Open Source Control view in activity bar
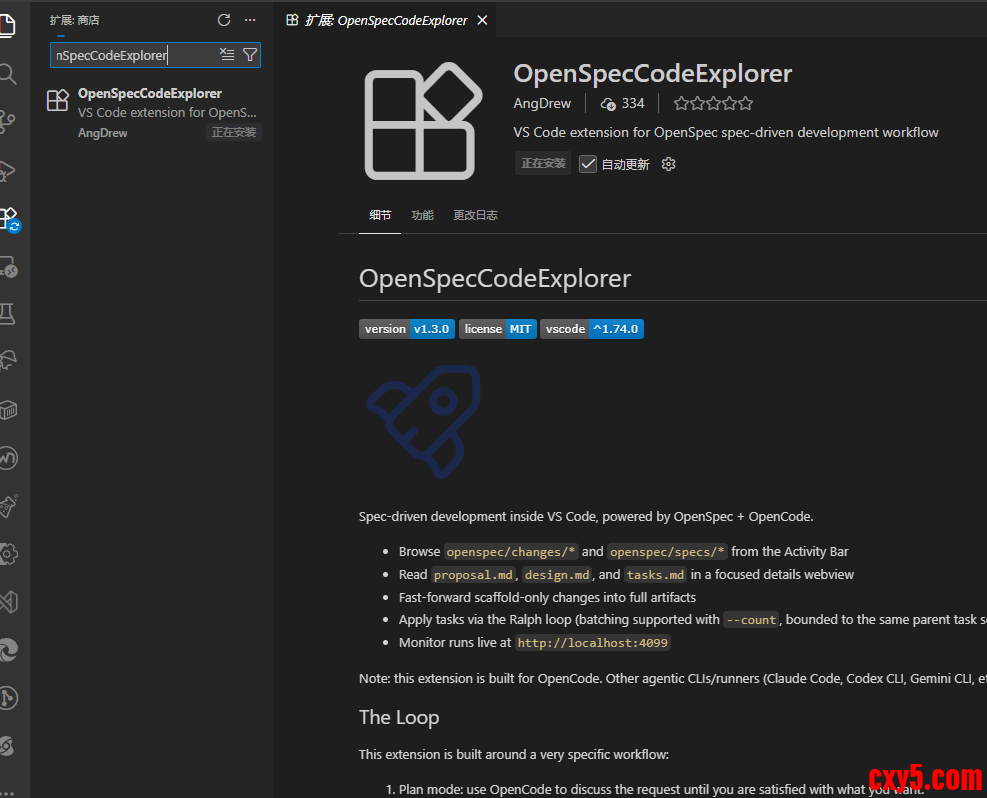Viewport: 987px width, 798px height. [x=8, y=122]
